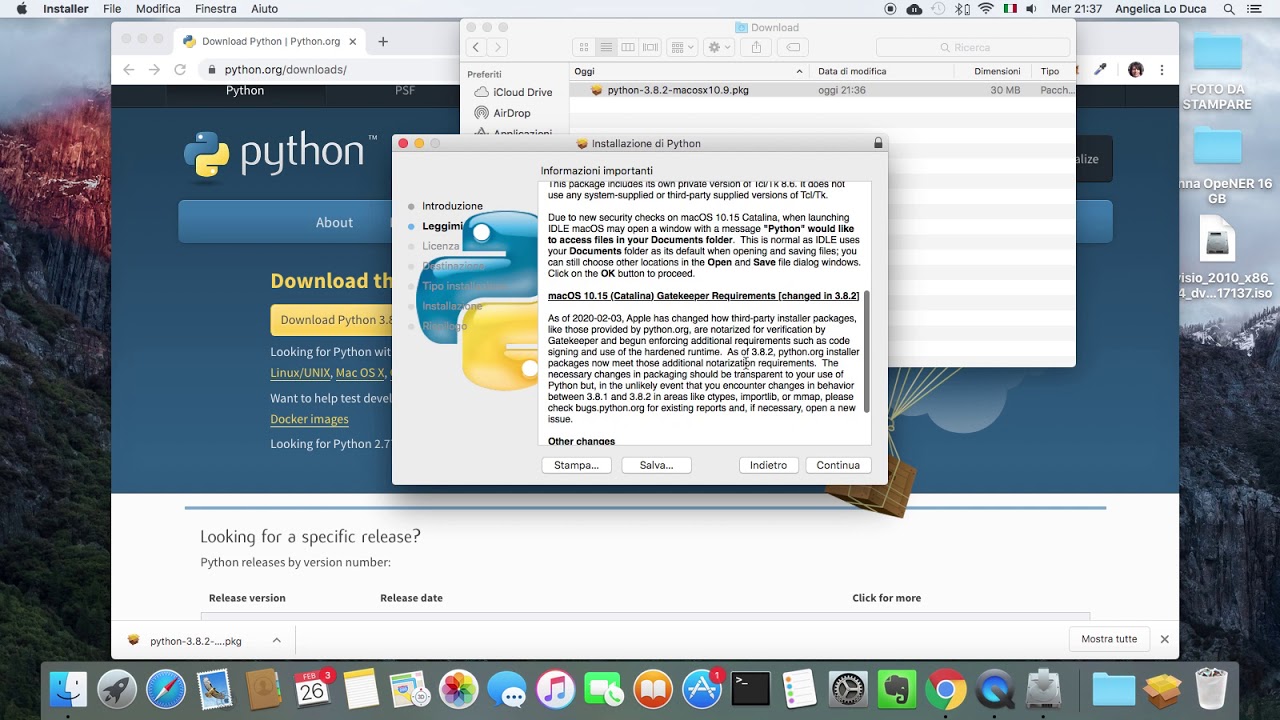This screenshot has width=1280, height=720.
Task: Switch Finder to icon view
Action: [x=584, y=47]
